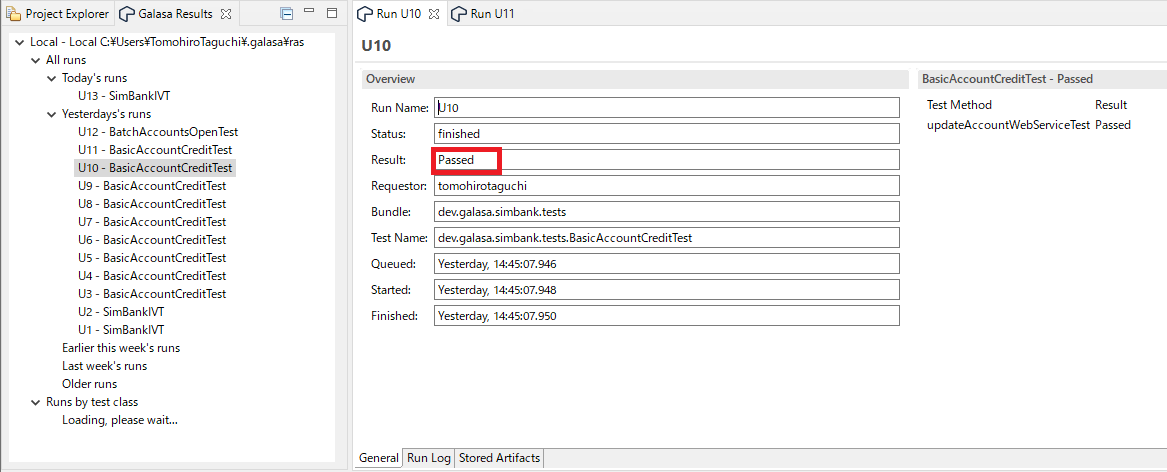The width and height of the screenshot is (1167, 472).
Task: Click the Project Explorer folder icon
Action: (13, 13)
